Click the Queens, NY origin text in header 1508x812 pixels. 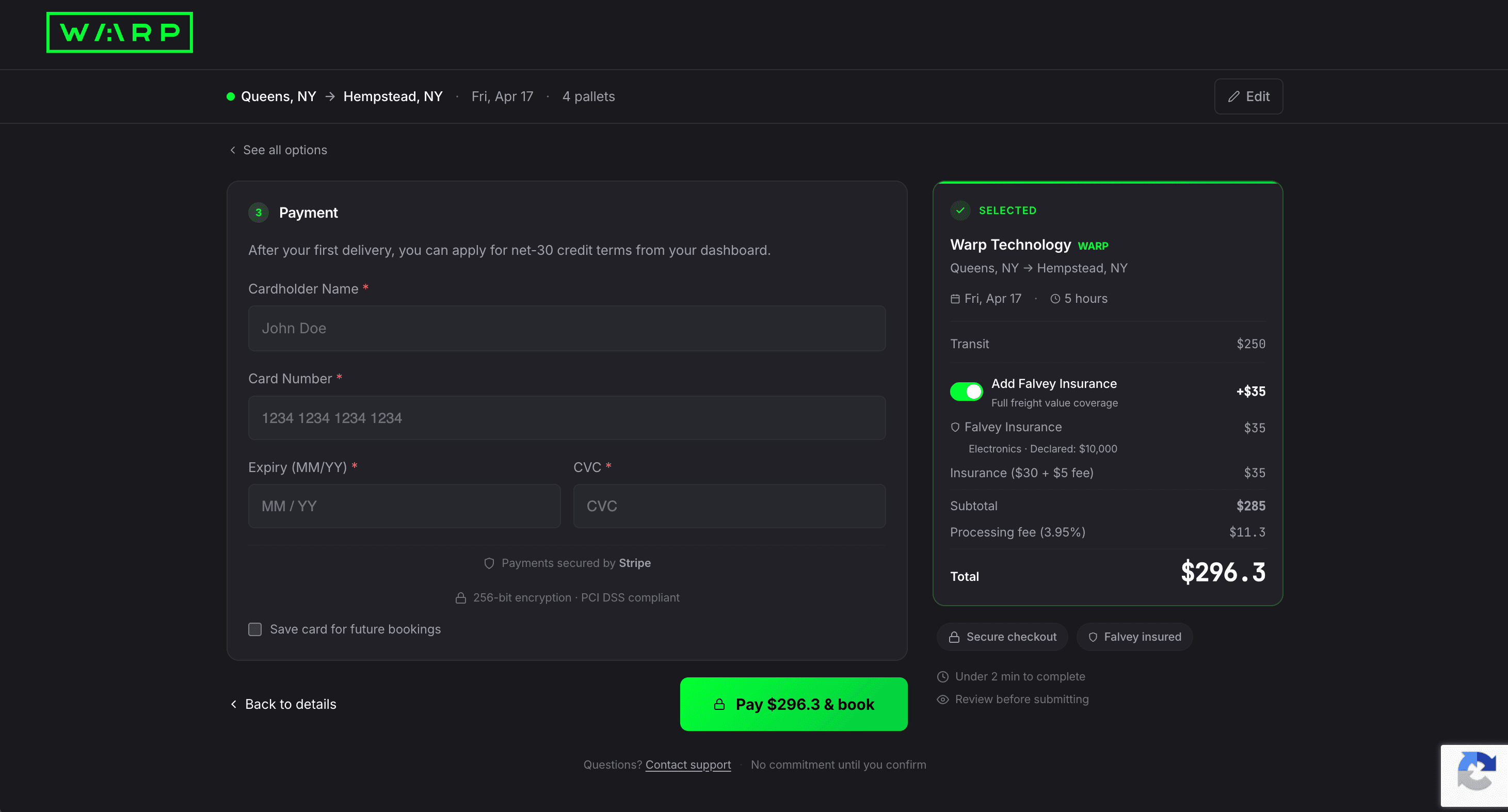click(279, 96)
